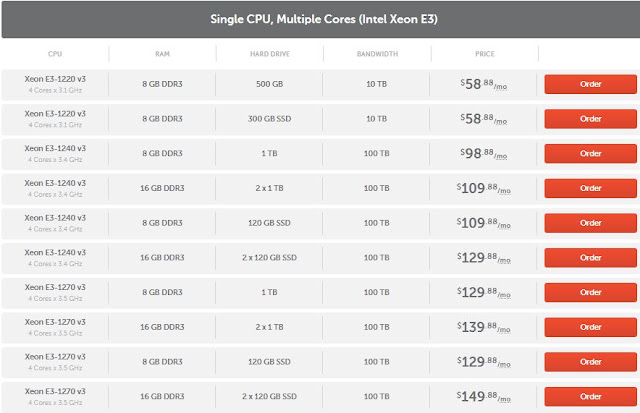Image resolution: width=640 pixels, height=413 pixels.
Task: Click the /mo abbreviation beside $149.88
Action: tap(504, 399)
